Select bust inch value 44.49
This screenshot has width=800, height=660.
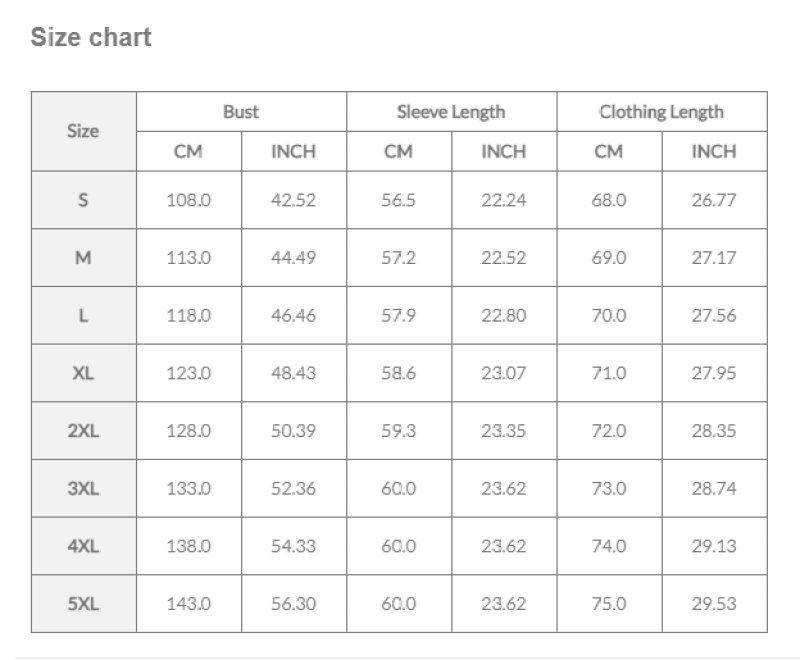pyautogui.click(x=293, y=258)
